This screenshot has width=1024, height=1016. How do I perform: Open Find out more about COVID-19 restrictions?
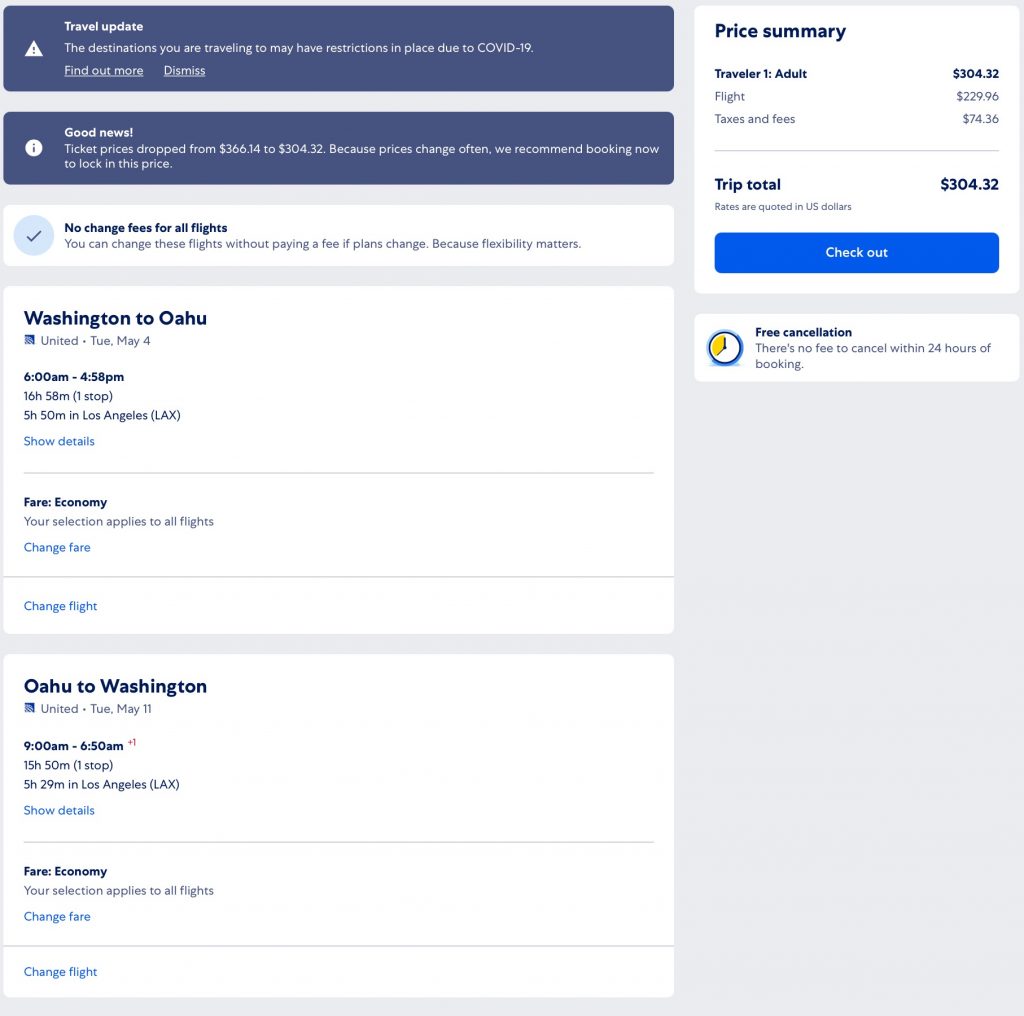104,71
